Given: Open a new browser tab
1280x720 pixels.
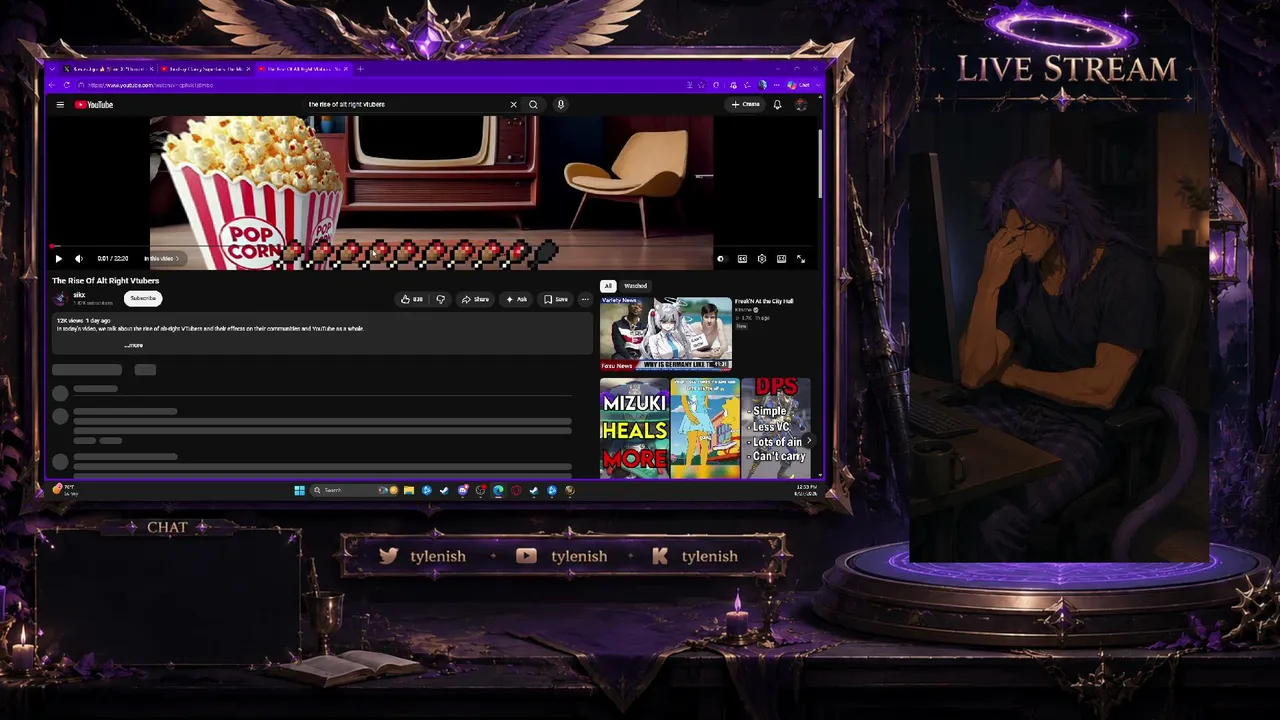Looking at the screenshot, I should click(360, 69).
